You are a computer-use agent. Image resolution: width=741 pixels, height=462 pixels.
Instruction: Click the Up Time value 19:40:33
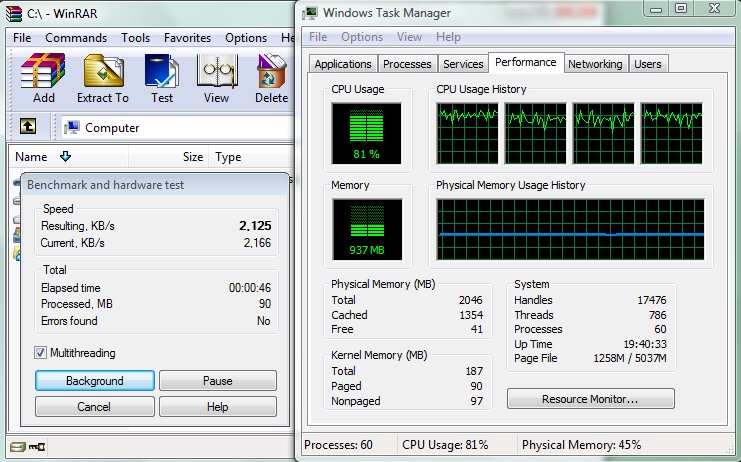[x=645, y=344]
